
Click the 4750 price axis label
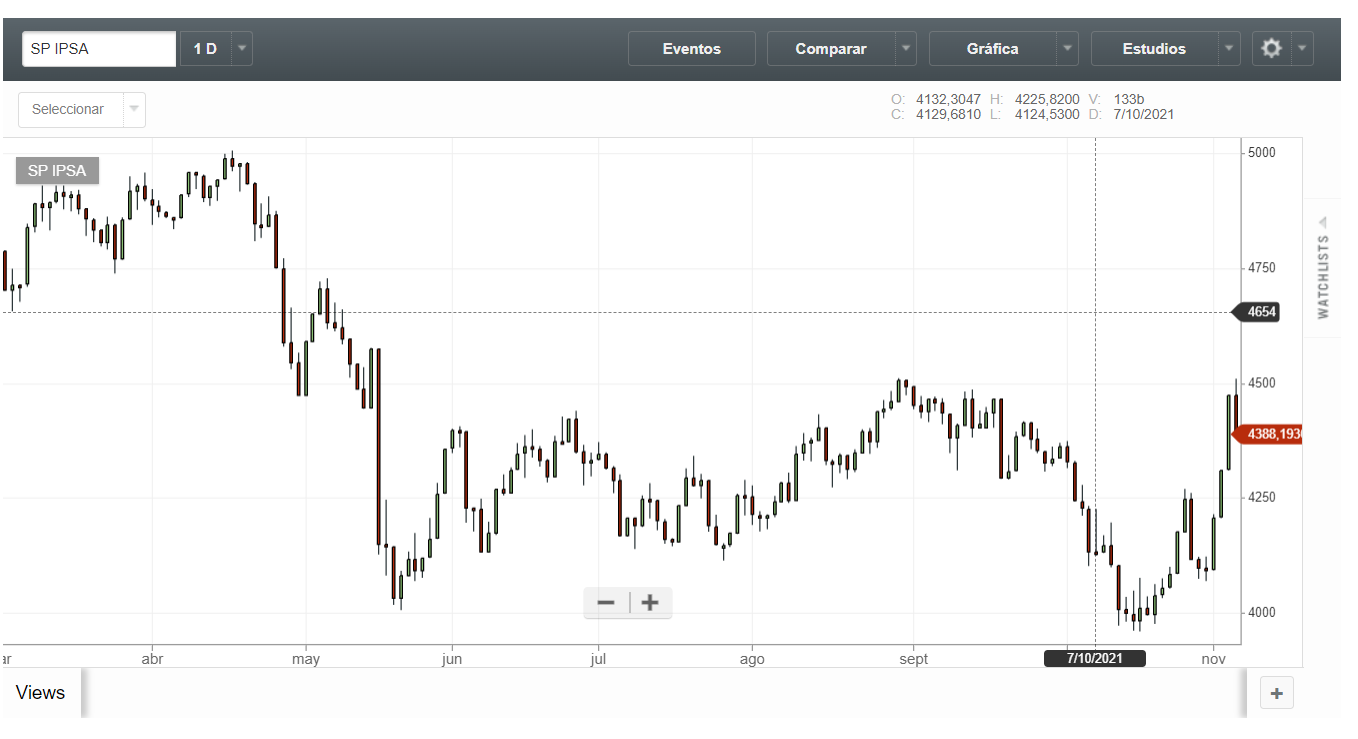(1261, 268)
